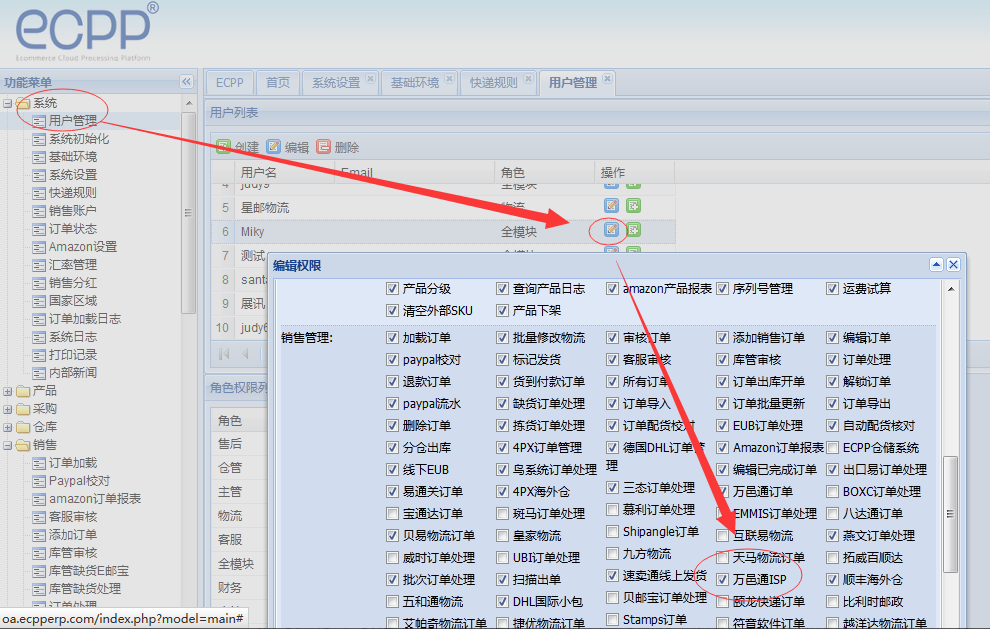990x629 pixels.
Task: Collapse the 功能菜单 sidebar with double-arrow icon
Action: click(x=186, y=82)
